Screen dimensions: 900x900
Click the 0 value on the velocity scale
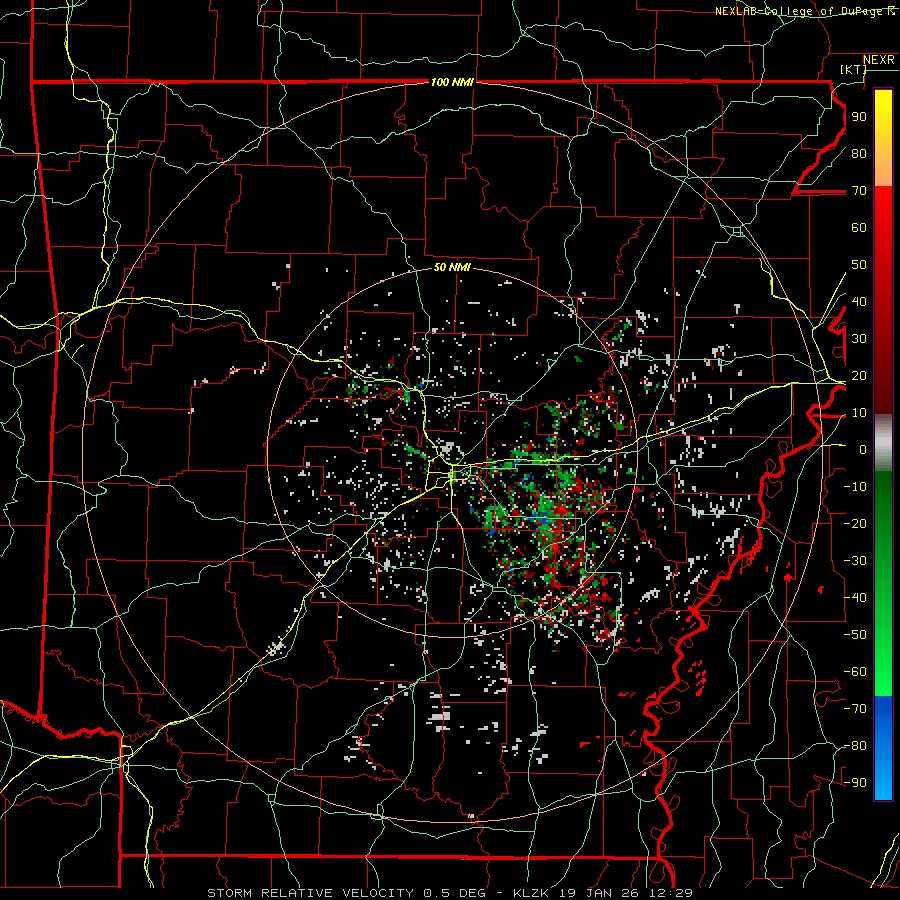[x=862, y=449]
